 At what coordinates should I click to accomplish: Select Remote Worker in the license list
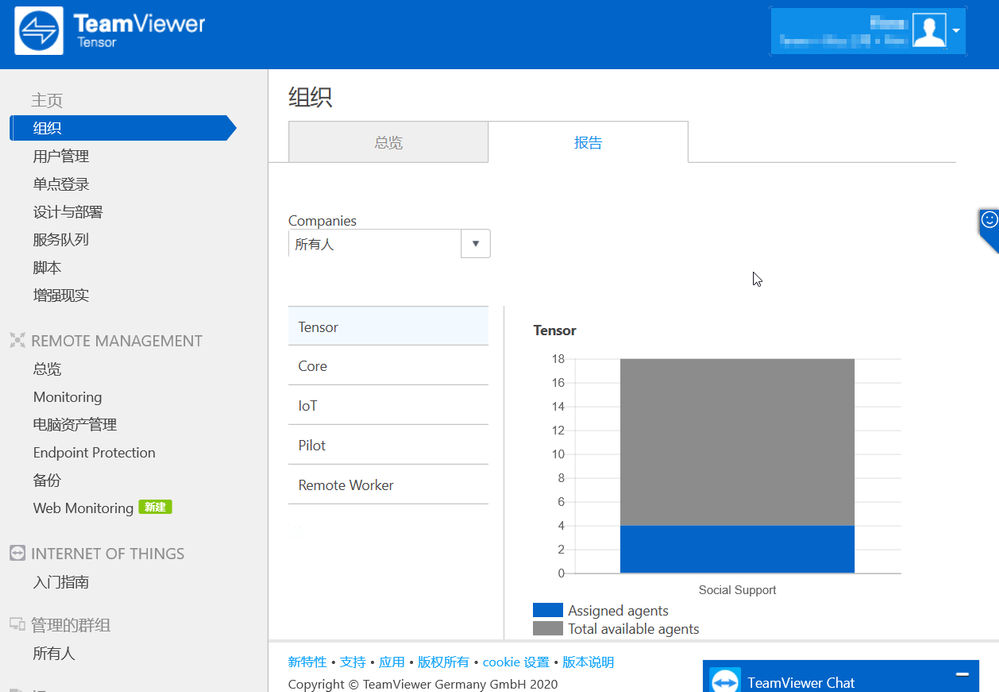pos(388,485)
